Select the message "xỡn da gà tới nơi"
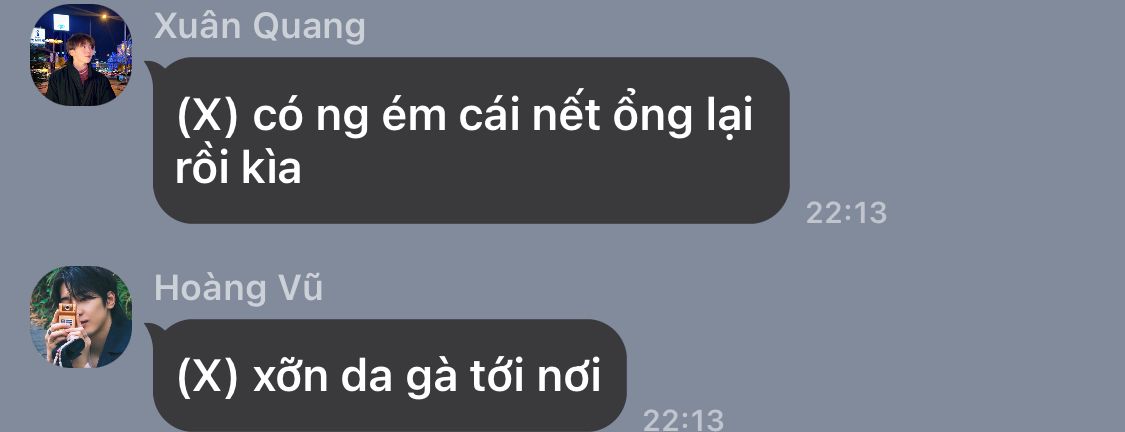Viewport: 1125px width, 432px height. click(x=389, y=375)
